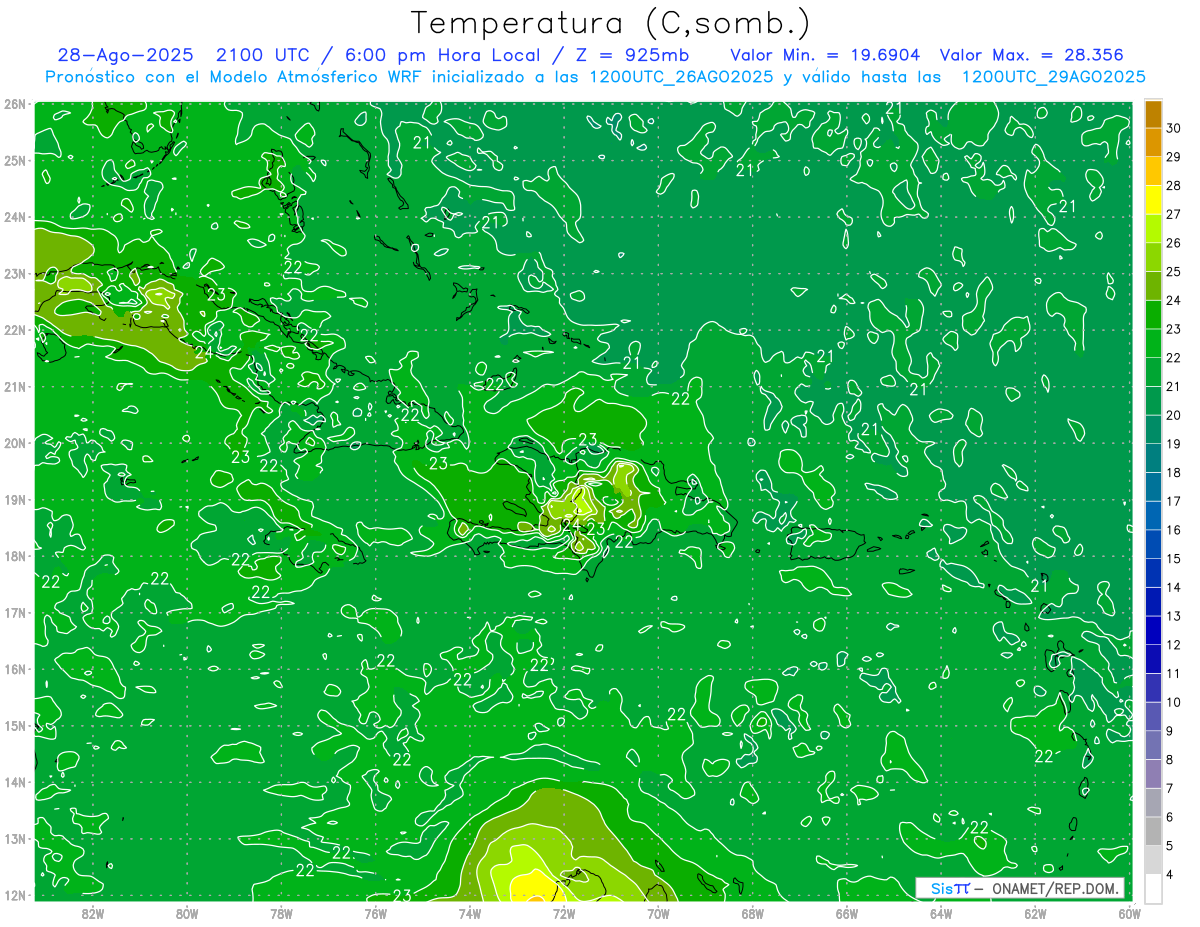Click the '1200UTC_26AGO2025' initialization timestamp
The width and height of the screenshot is (1200, 927).
[x=682, y=77]
